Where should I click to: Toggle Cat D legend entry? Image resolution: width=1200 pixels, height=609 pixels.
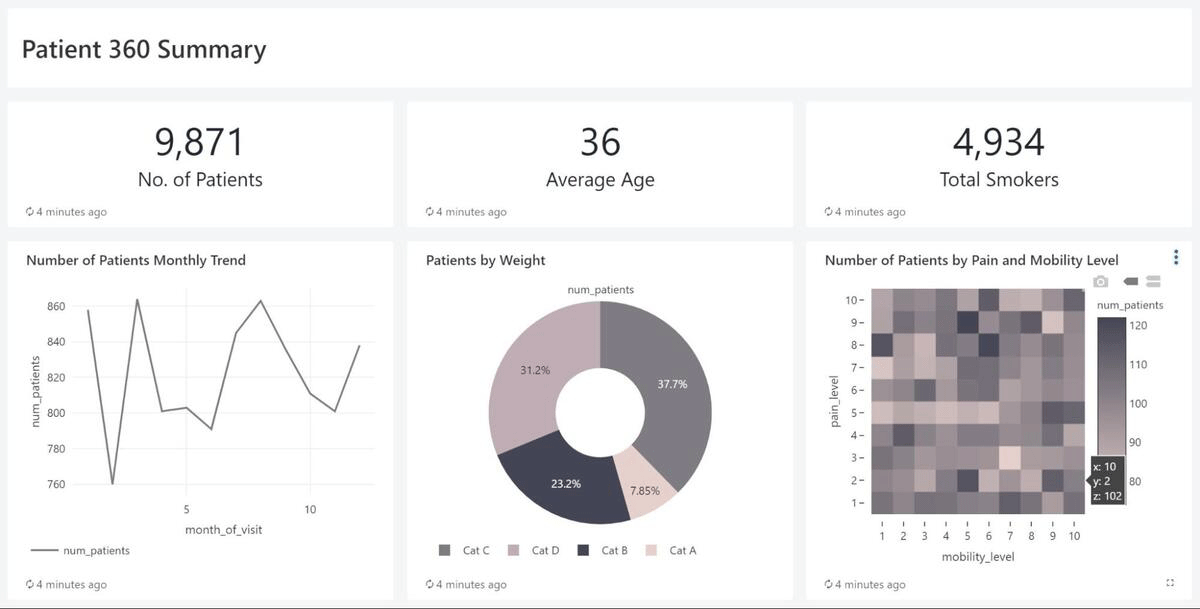tap(534, 550)
